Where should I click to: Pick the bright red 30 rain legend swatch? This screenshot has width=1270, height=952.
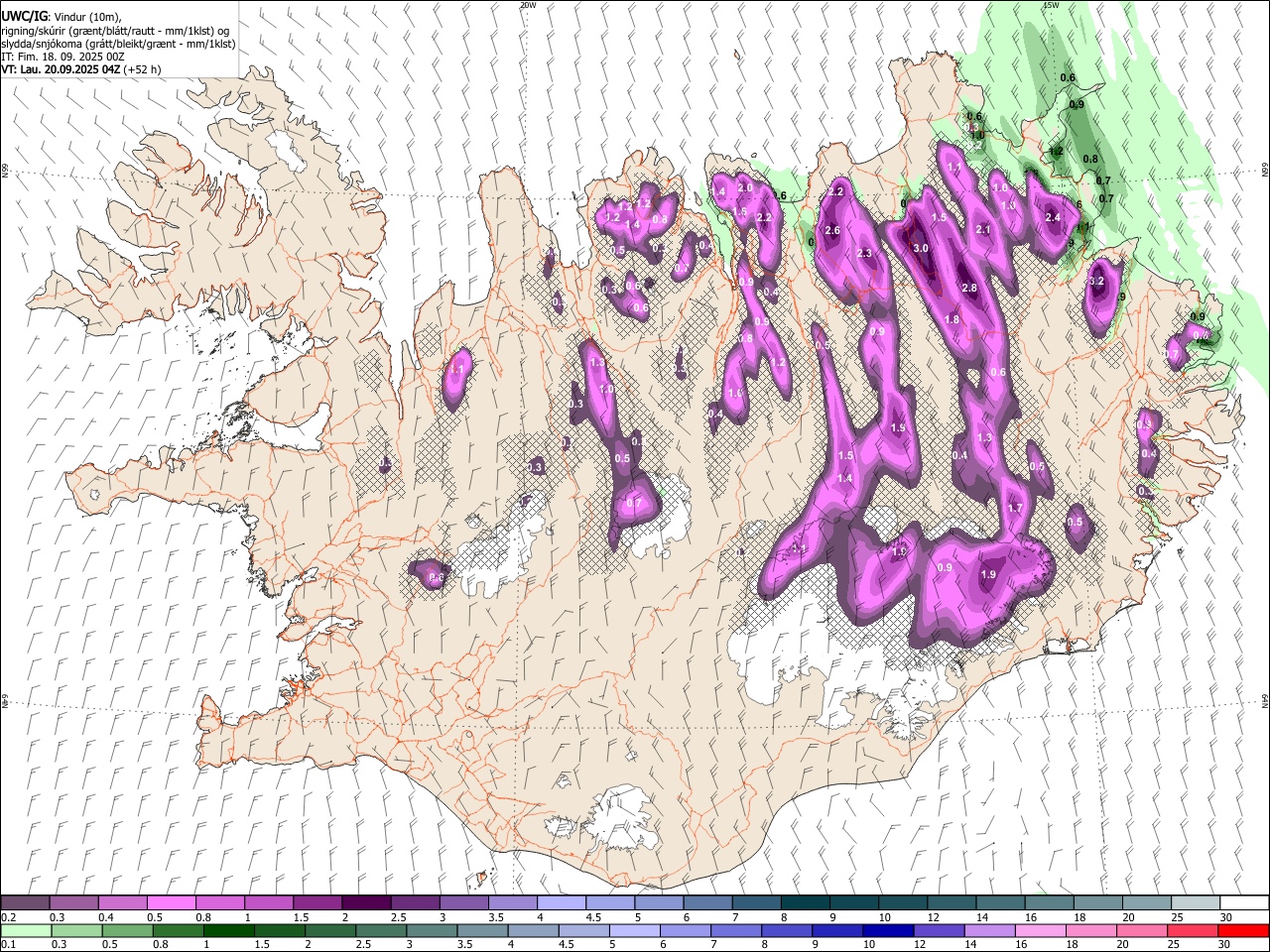coord(1243,931)
